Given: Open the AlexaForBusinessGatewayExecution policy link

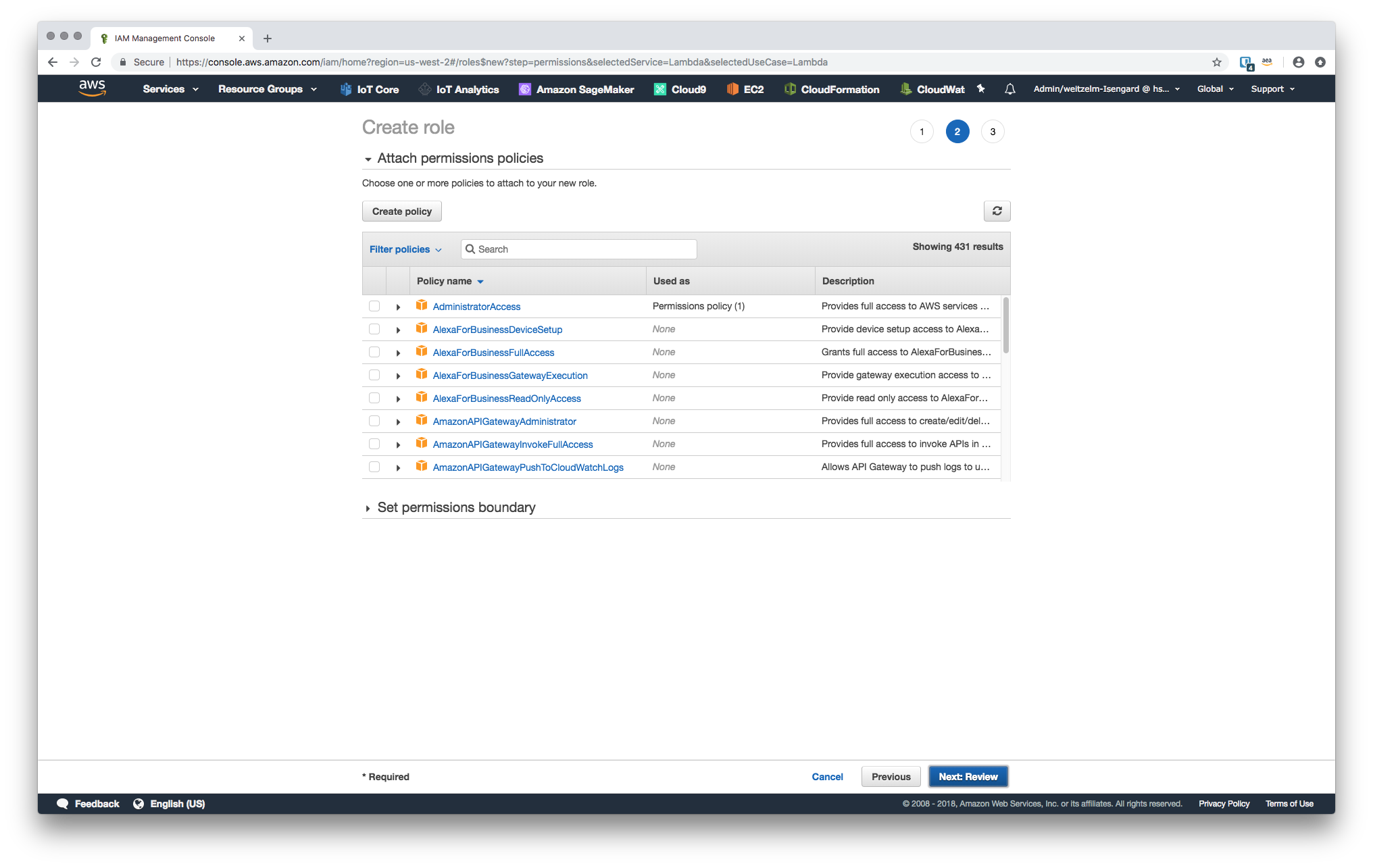Looking at the screenshot, I should (x=510, y=376).
